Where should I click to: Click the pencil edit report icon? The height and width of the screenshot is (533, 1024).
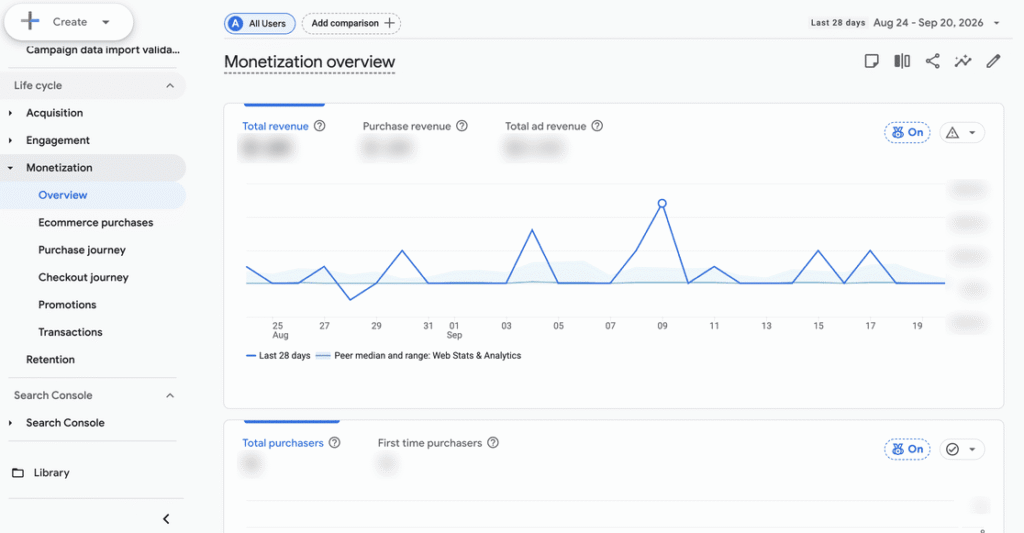coord(993,61)
